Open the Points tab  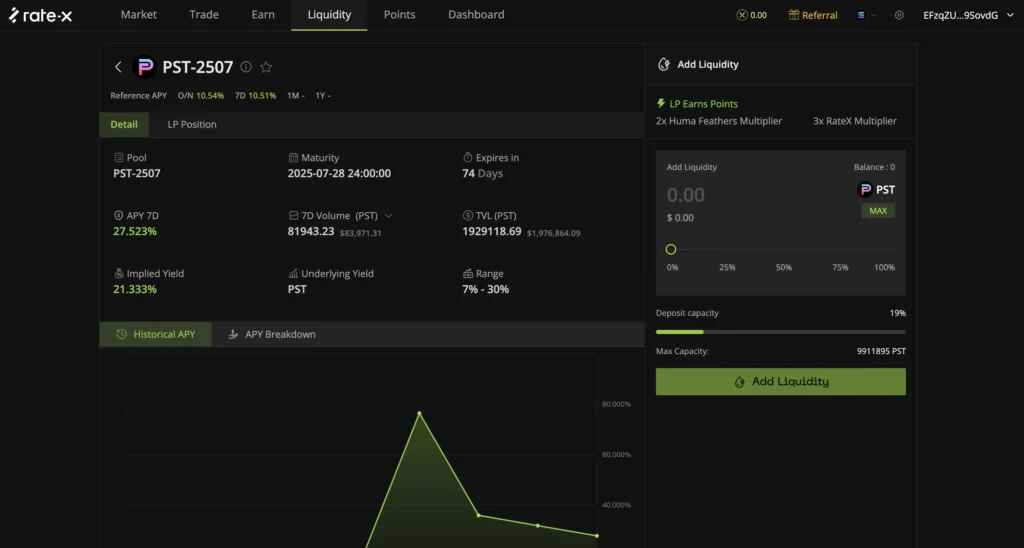(400, 14)
